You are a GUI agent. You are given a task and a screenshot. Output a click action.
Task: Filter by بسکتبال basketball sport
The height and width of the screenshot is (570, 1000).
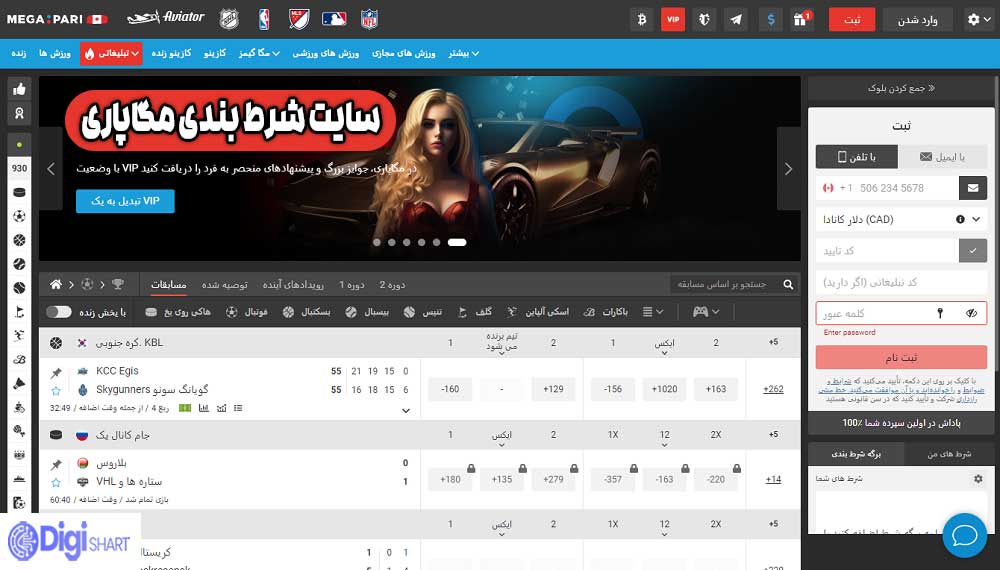307,312
